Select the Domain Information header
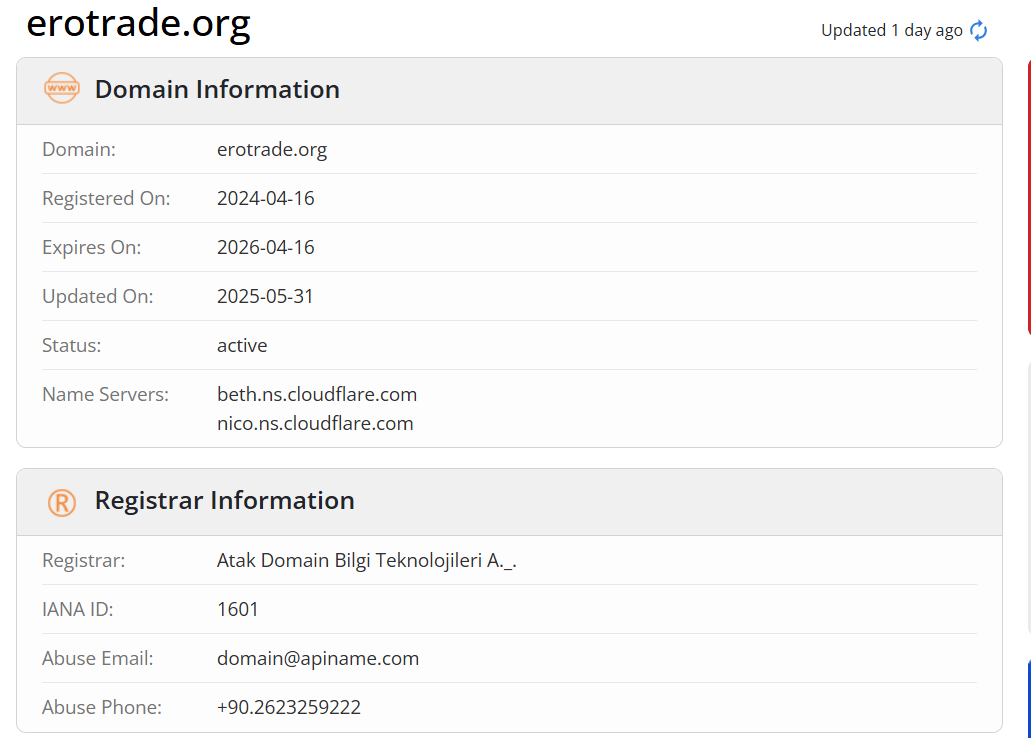1031x738 pixels. [217, 89]
